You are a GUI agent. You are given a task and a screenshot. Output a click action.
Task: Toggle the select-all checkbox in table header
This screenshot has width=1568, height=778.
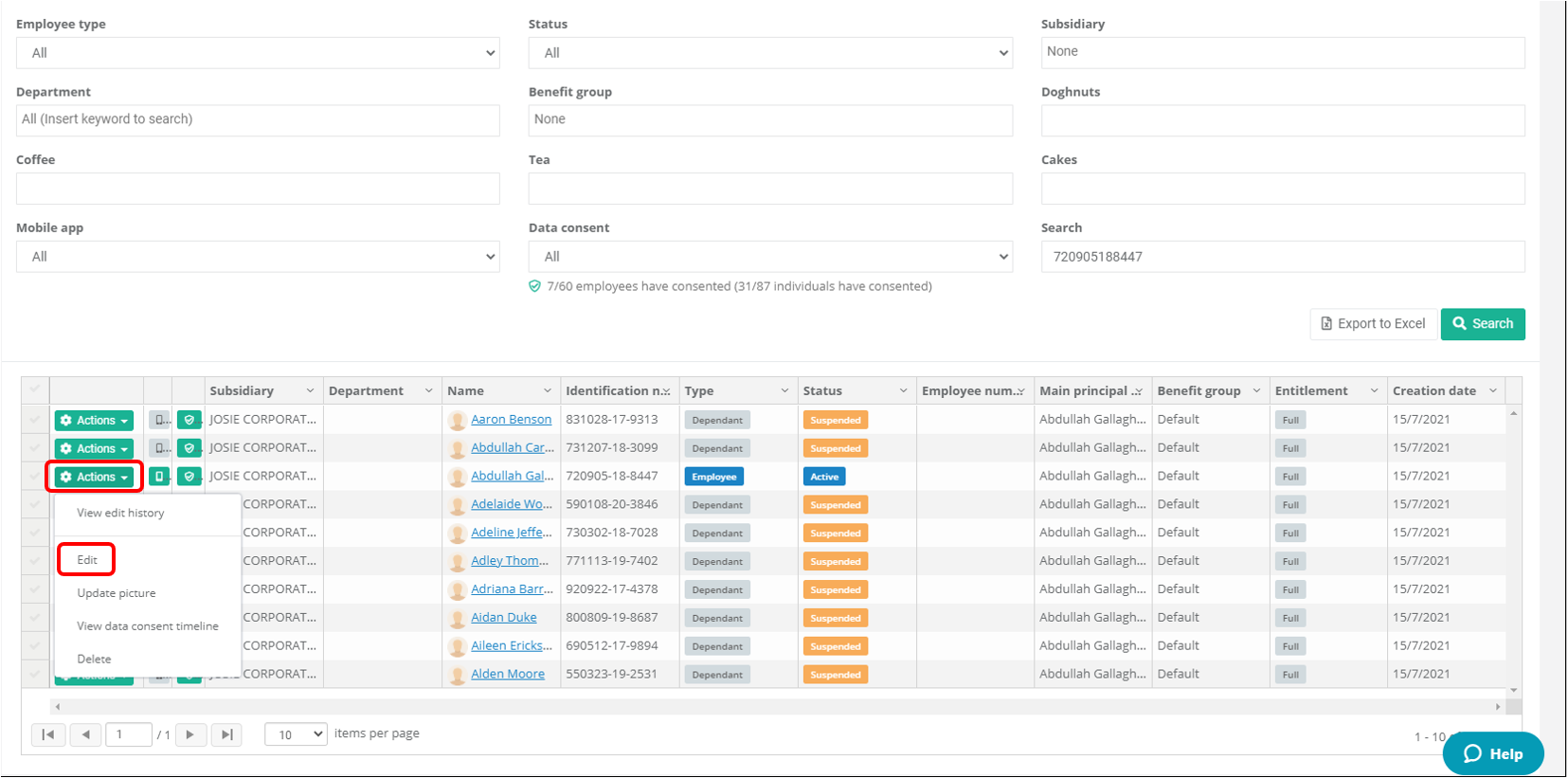click(35, 389)
